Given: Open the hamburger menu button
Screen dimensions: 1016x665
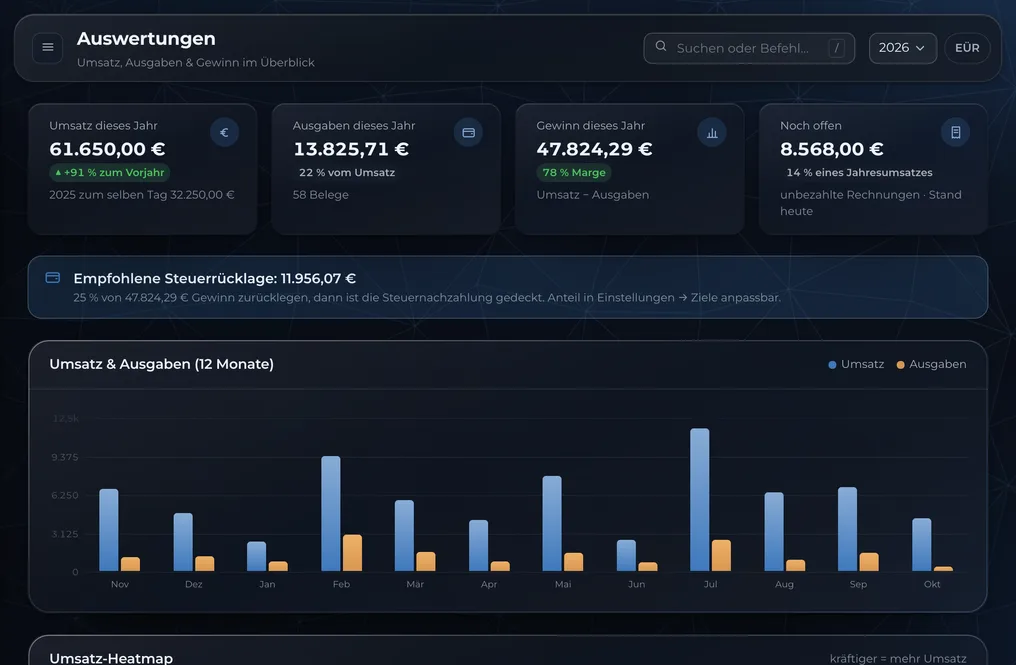Looking at the screenshot, I should (x=47, y=48).
